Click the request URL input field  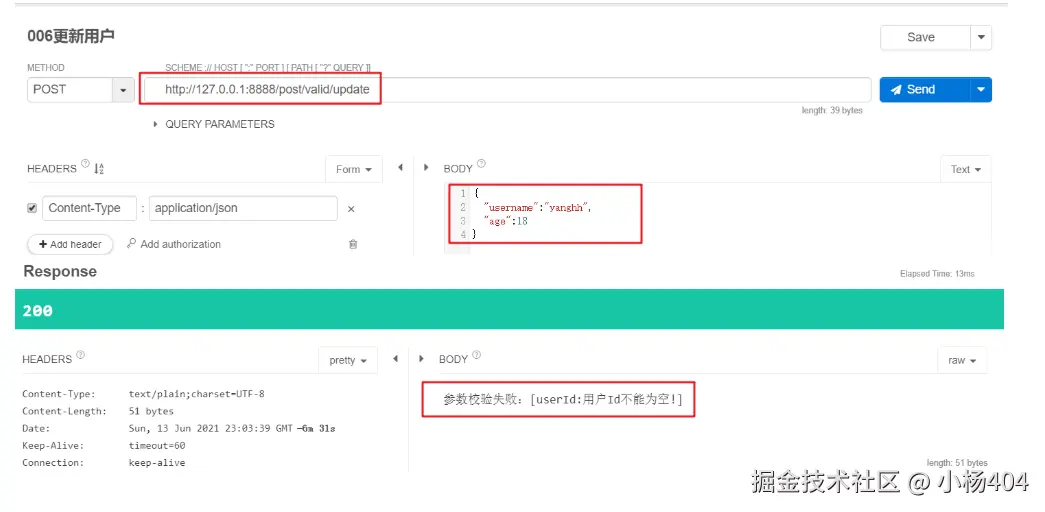507,89
